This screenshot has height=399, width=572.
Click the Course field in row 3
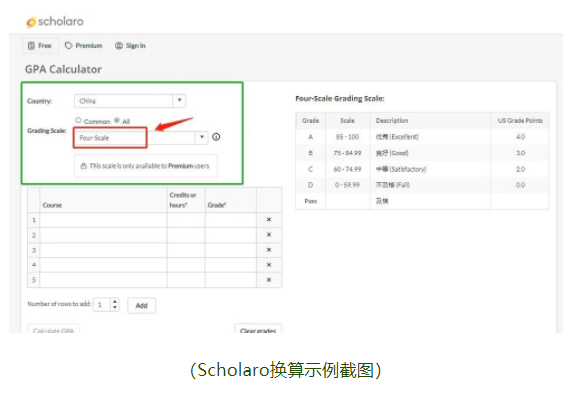pyautogui.click(x=103, y=250)
